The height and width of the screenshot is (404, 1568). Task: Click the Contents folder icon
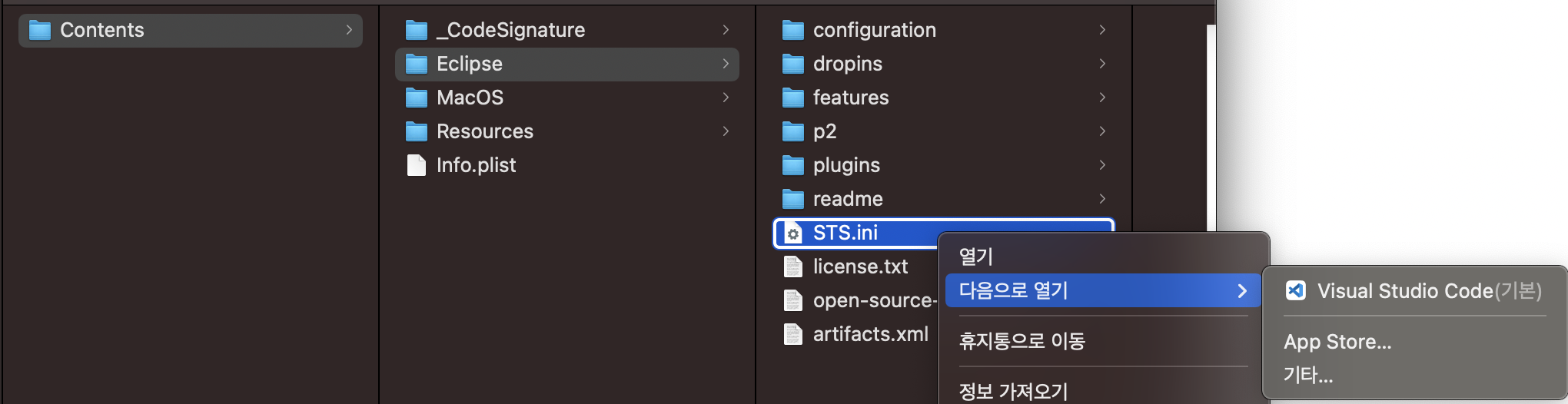coord(40,30)
